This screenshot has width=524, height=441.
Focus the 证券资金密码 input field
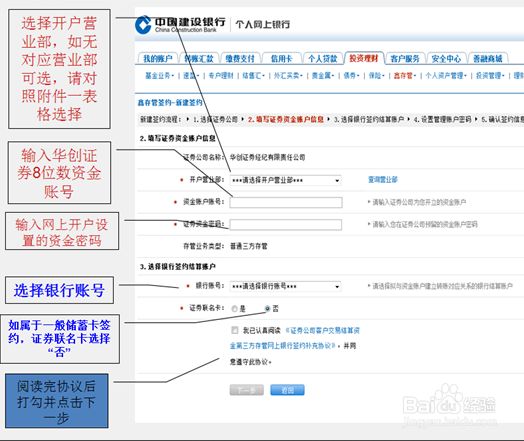pos(286,225)
